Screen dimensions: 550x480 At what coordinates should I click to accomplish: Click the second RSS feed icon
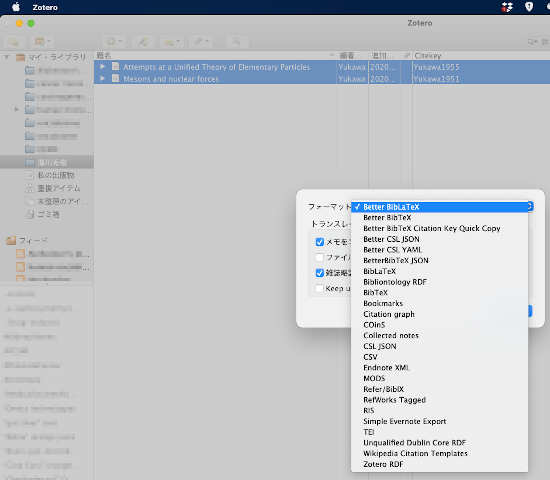coord(21,267)
